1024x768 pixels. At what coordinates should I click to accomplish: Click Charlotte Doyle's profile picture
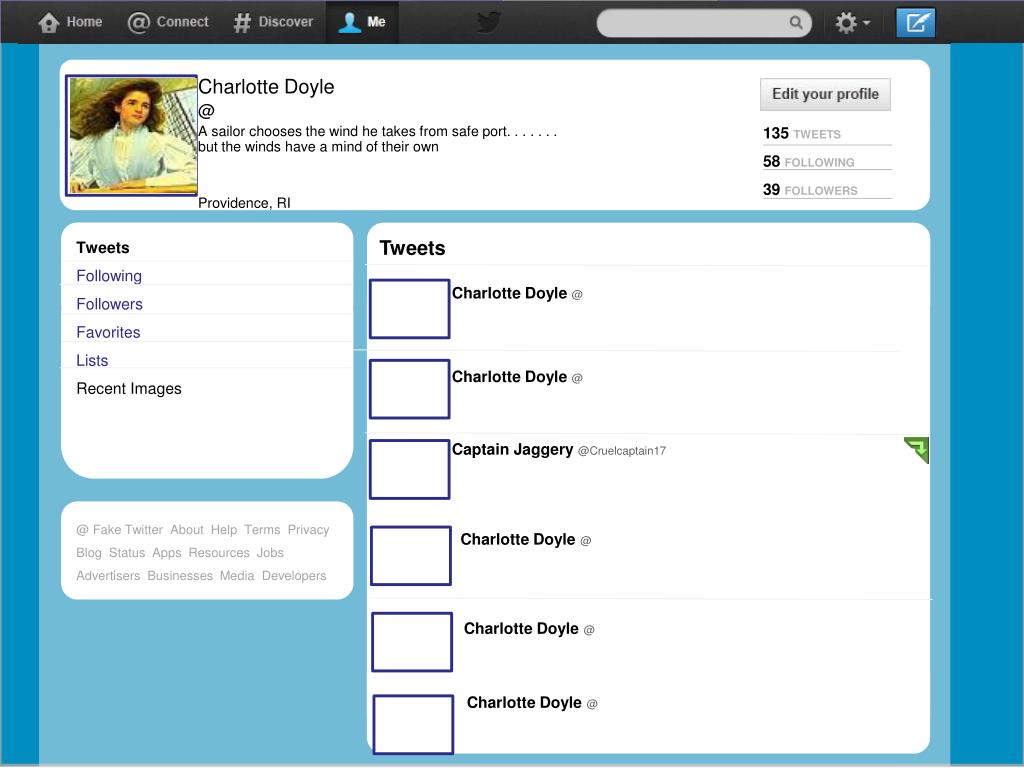click(131, 135)
